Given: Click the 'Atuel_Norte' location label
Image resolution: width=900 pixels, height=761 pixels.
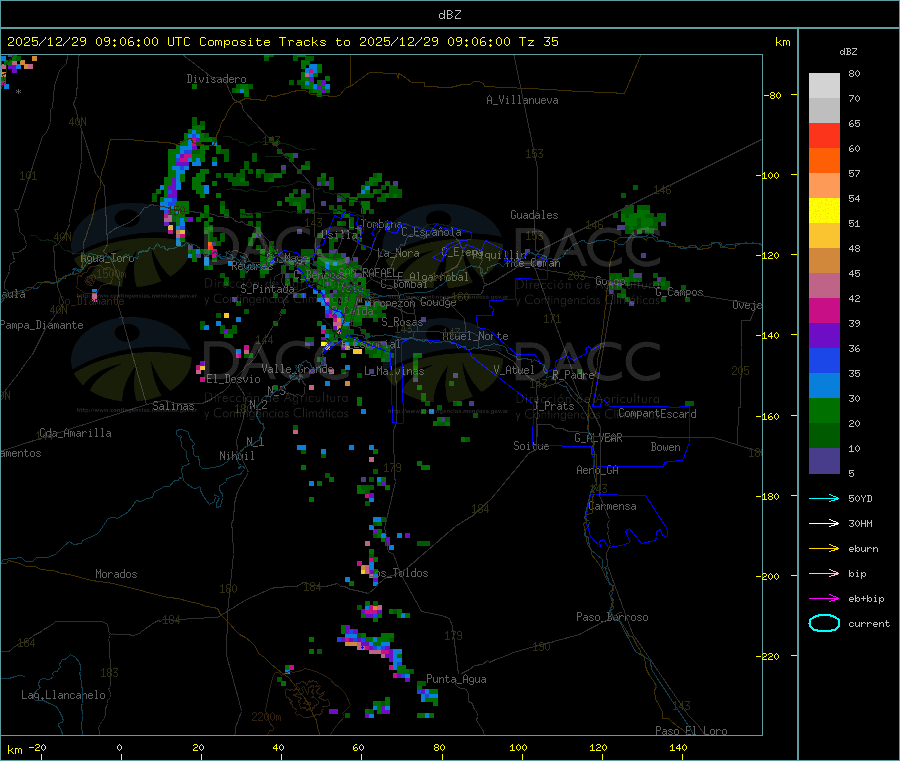Looking at the screenshot, I should pyautogui.click(x=475, y=336).
